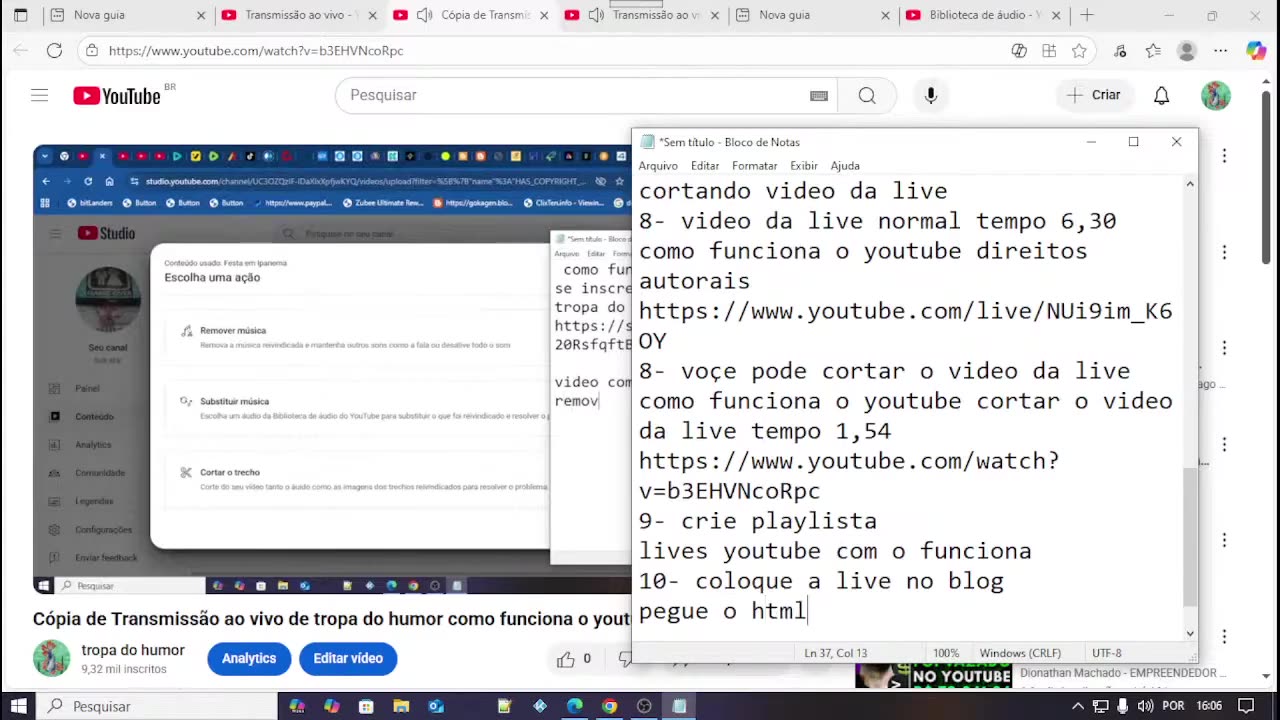Click the YouTube search magnifier button

point(866,95)
